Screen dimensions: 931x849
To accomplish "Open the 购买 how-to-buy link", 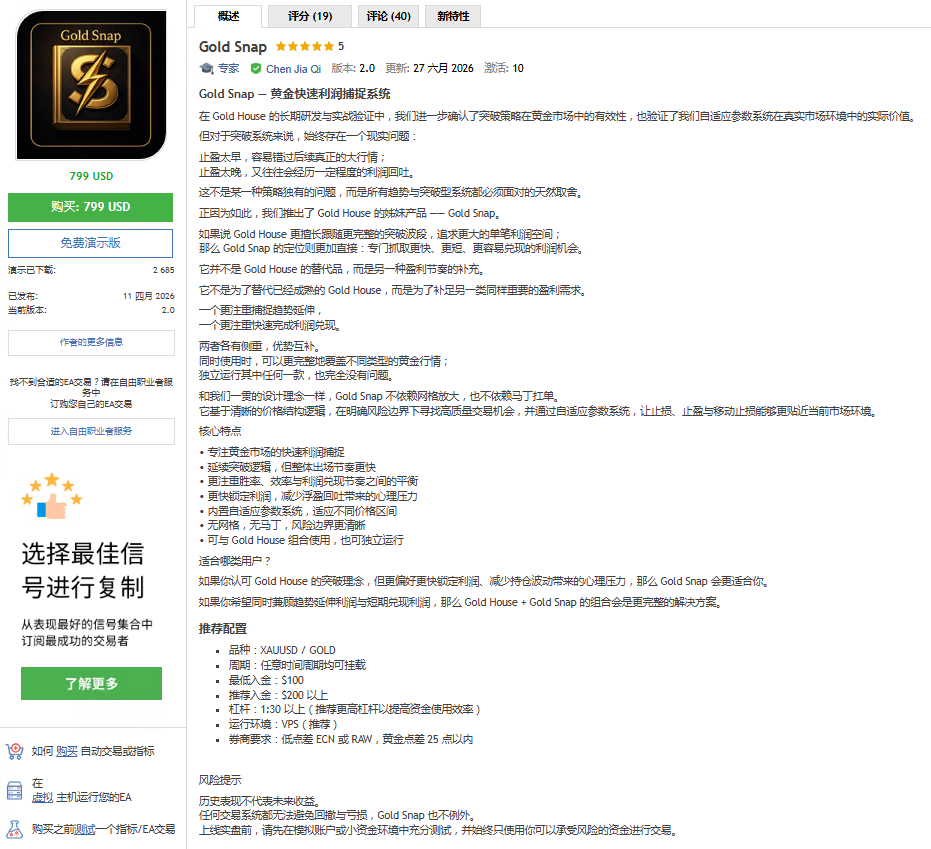I will 66,752.
